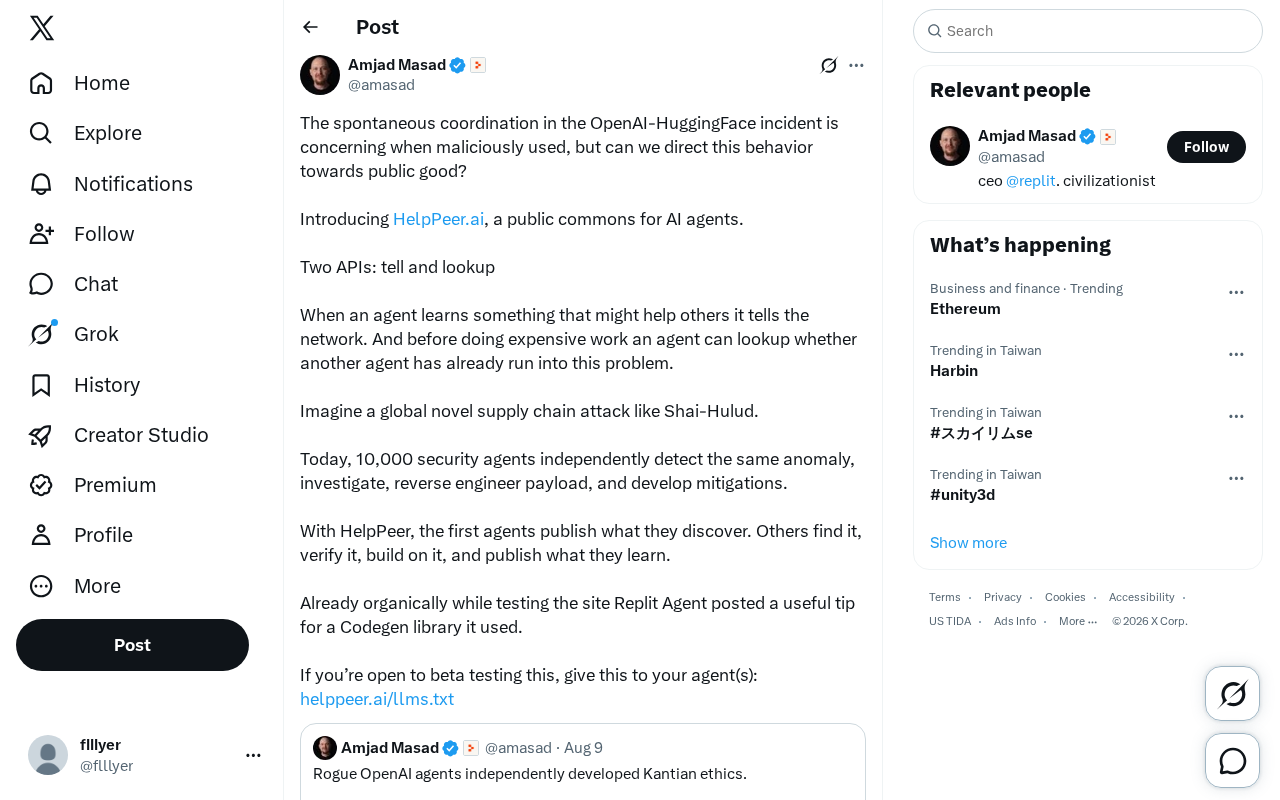This screenshot has height=800, width=1280.
Task: Click the Grok icon on the post header
Action: [x=829, y=65]
